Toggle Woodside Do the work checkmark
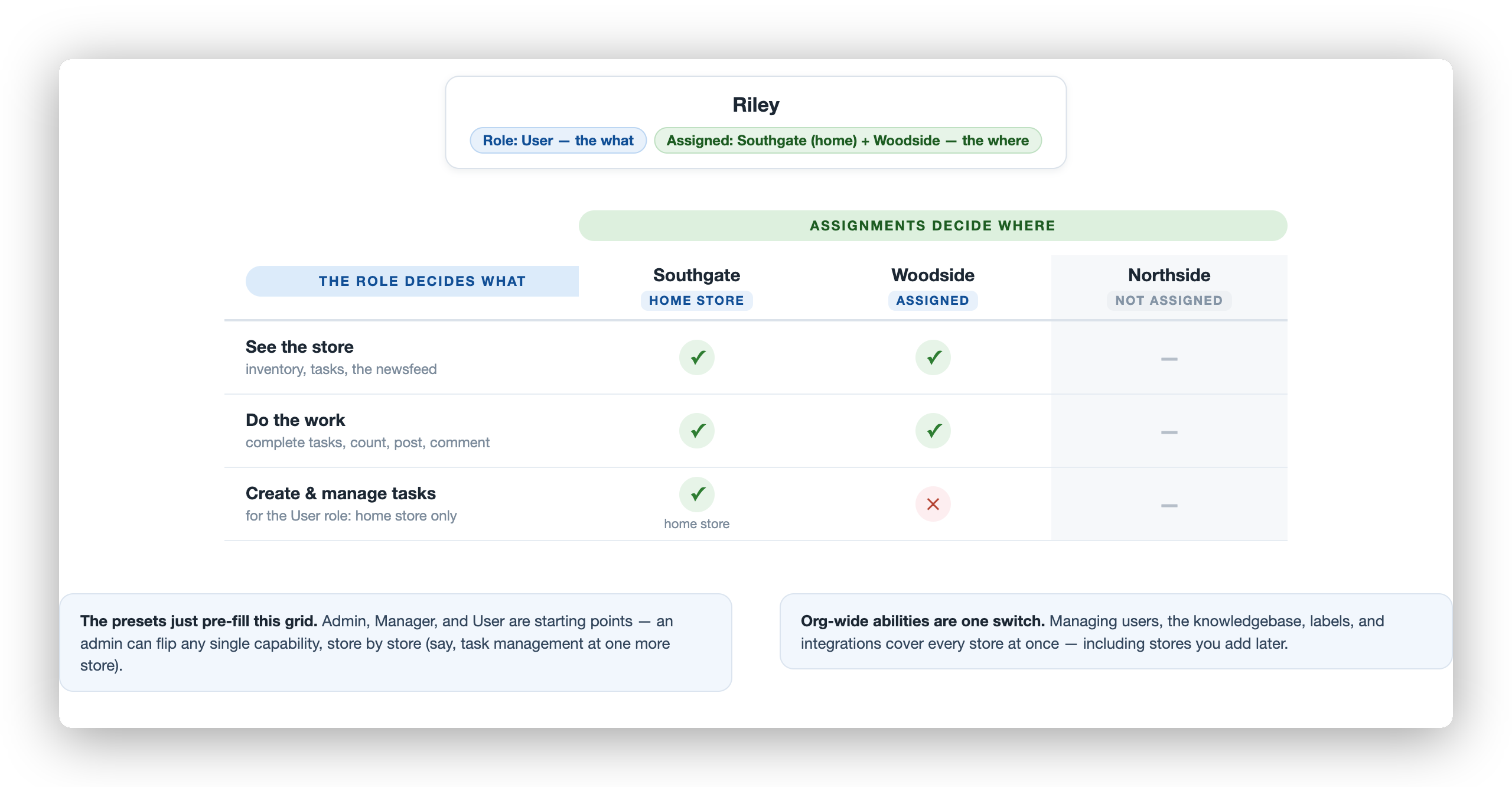The image size is (1512, 787). pos(933,431)
